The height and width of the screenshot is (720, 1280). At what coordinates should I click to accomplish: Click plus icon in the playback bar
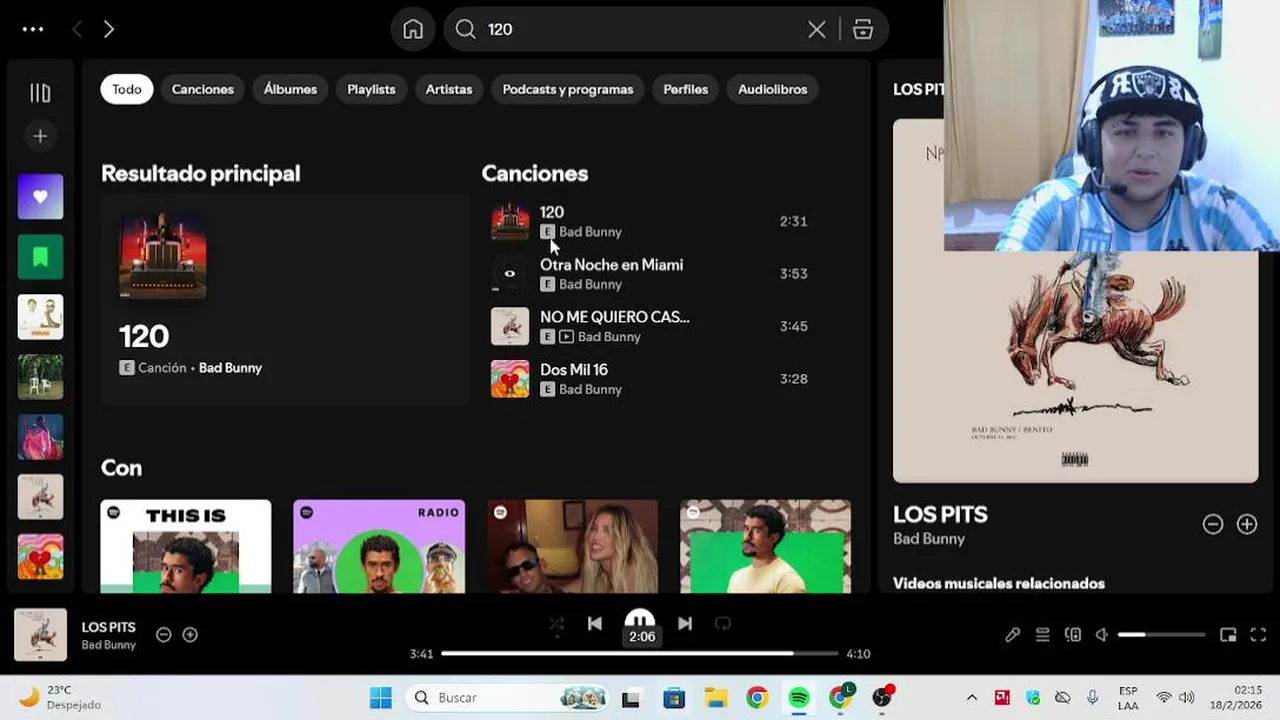(190, 635)
